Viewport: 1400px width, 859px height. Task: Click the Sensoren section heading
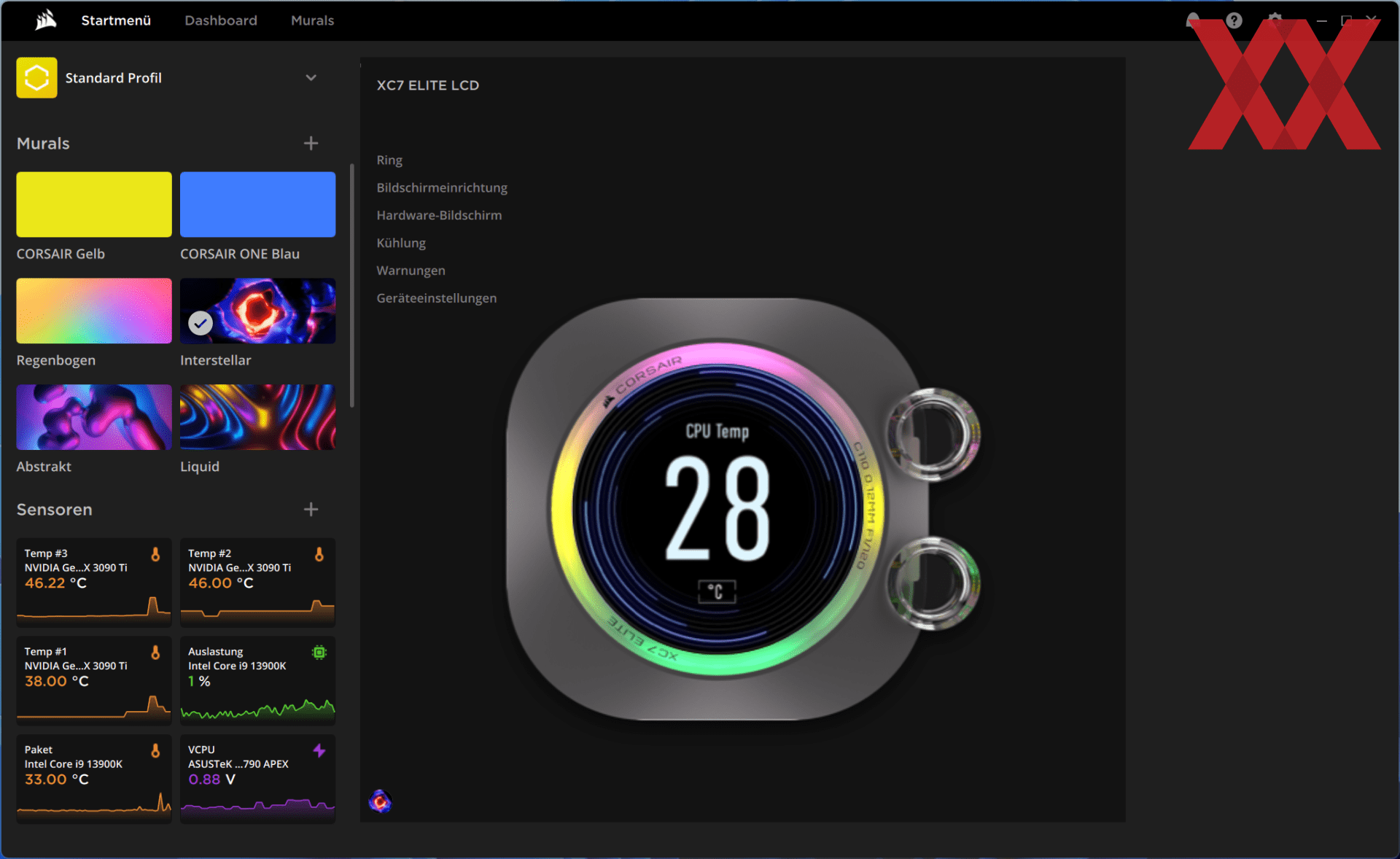pyautogui.click(x=54, y=509)
